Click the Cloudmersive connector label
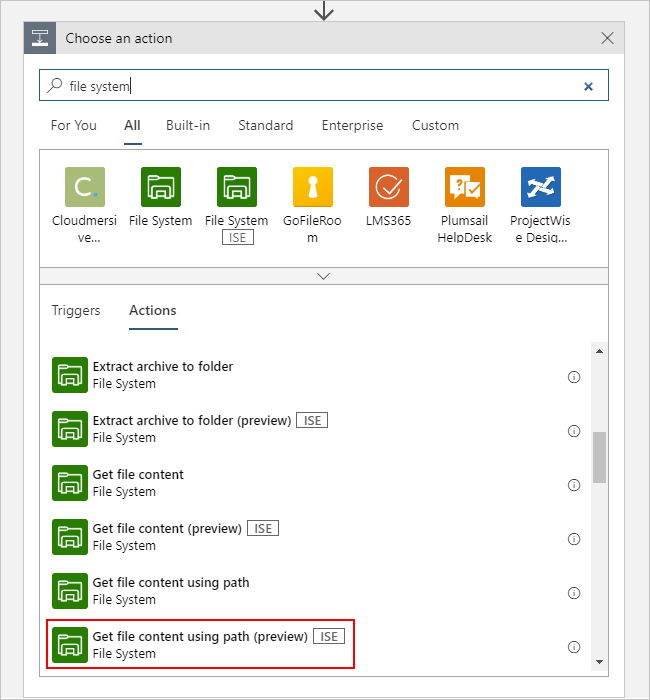The image size is (650, 700). click(84, 229)
